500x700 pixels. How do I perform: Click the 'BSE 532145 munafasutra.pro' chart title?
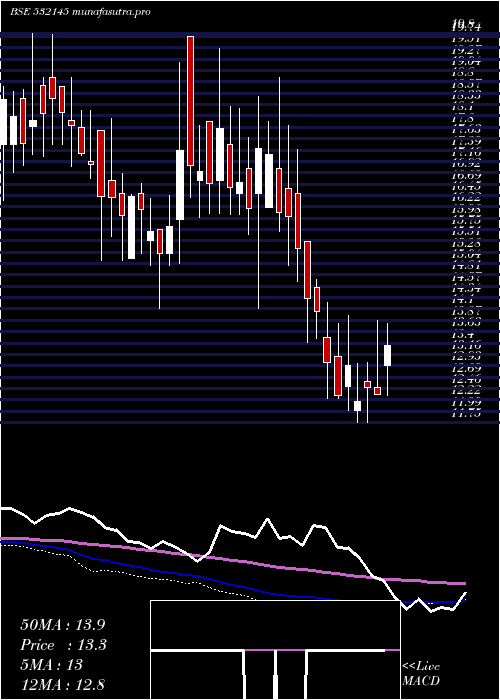pos(80,12)
